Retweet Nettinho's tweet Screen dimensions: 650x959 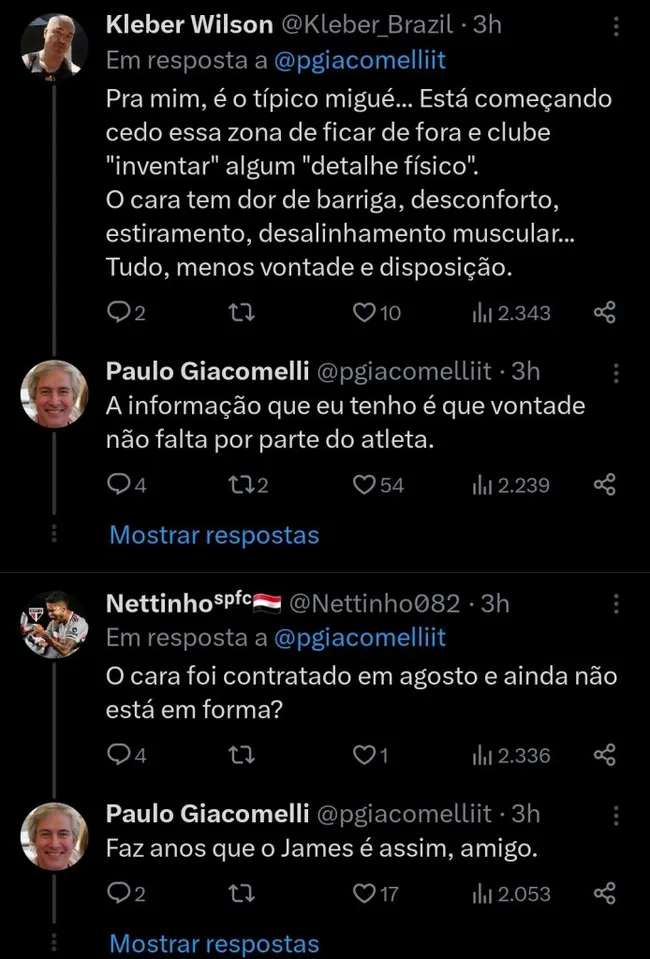[241, 754]
